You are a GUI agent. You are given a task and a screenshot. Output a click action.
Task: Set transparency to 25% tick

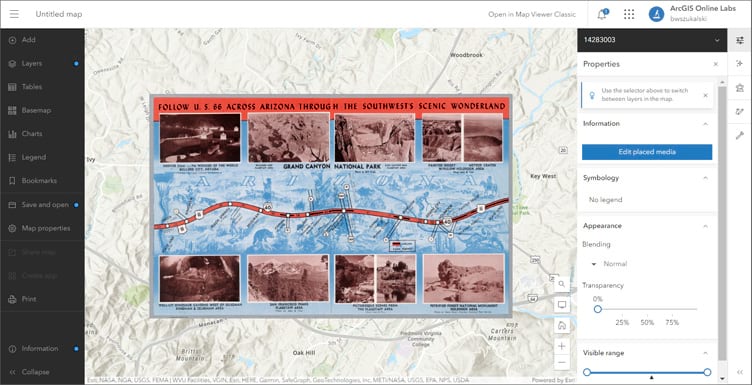point(622,323)
